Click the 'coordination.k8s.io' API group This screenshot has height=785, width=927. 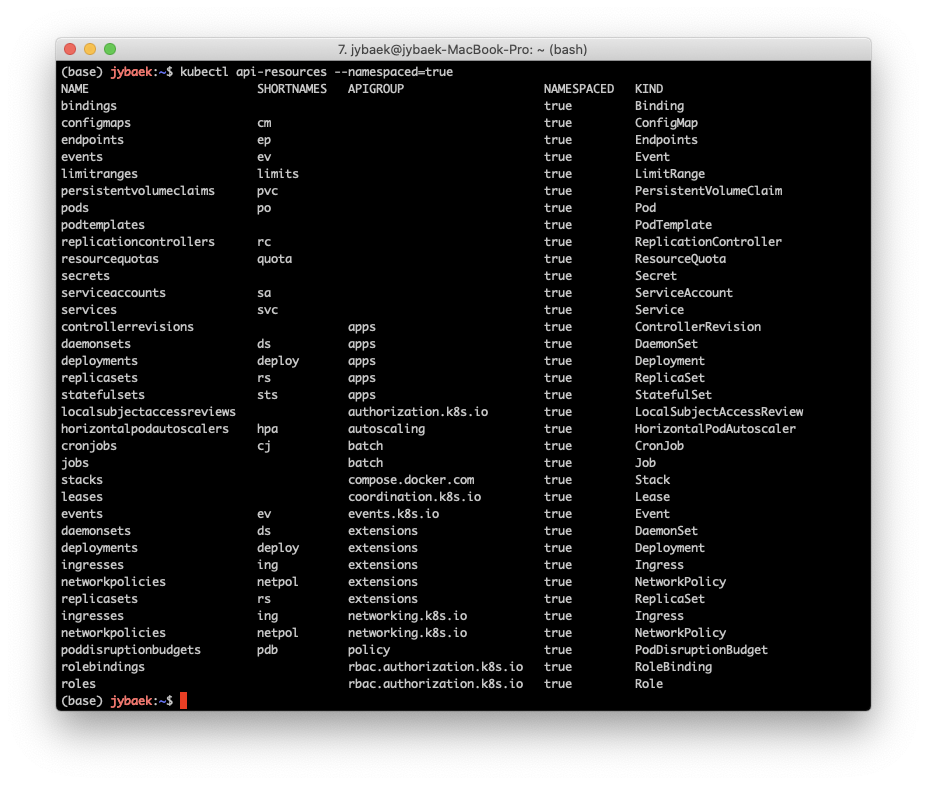coord(414,497)
